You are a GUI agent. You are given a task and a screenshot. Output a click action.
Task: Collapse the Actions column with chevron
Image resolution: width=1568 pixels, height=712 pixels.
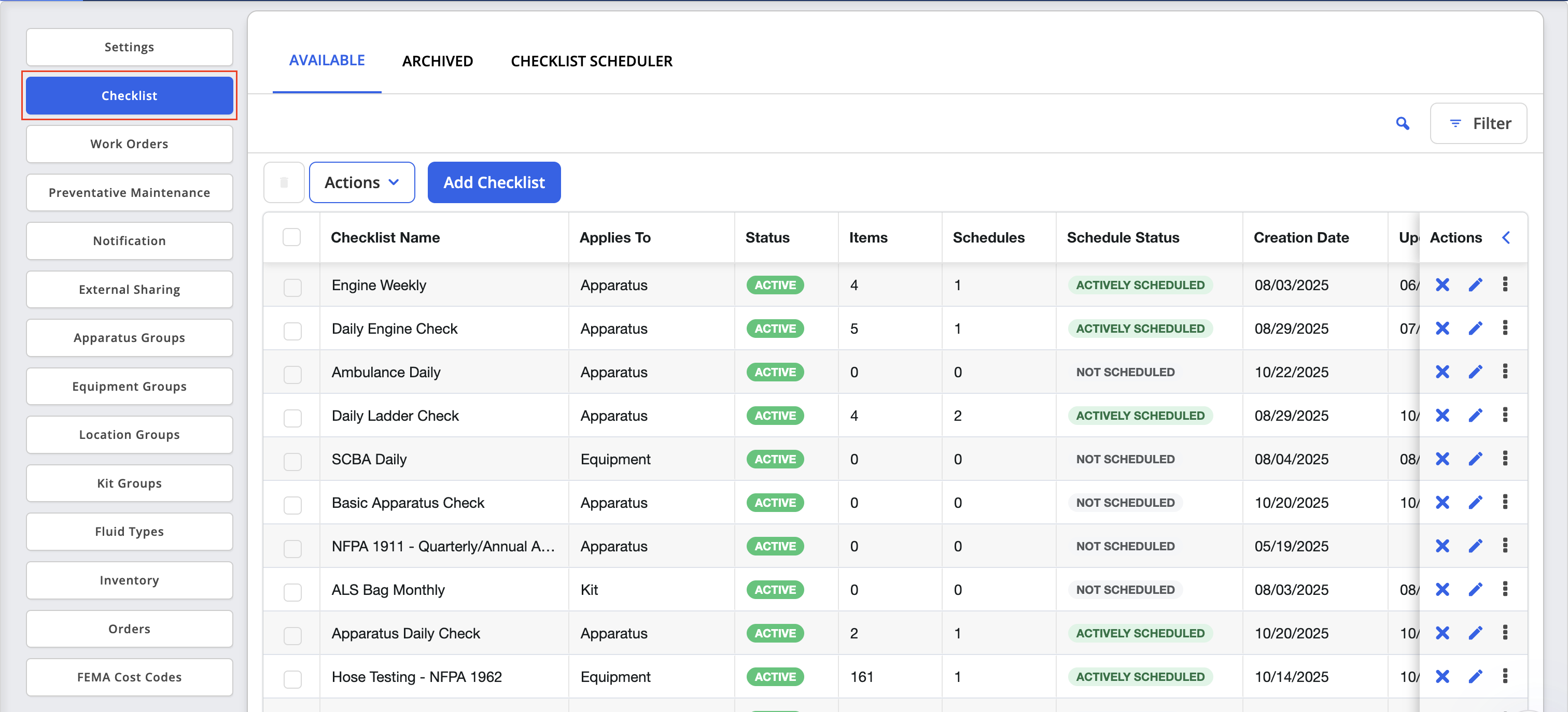[x=1506, y=238]
